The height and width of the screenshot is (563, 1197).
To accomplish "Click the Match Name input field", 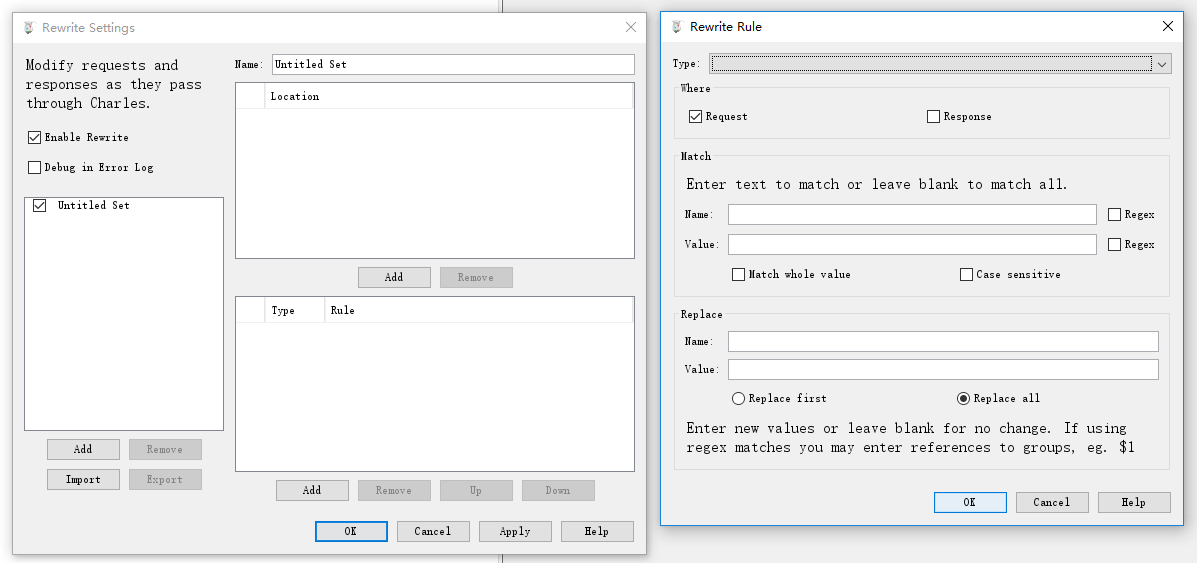I will pyautogui.click(x=911, y=215).
